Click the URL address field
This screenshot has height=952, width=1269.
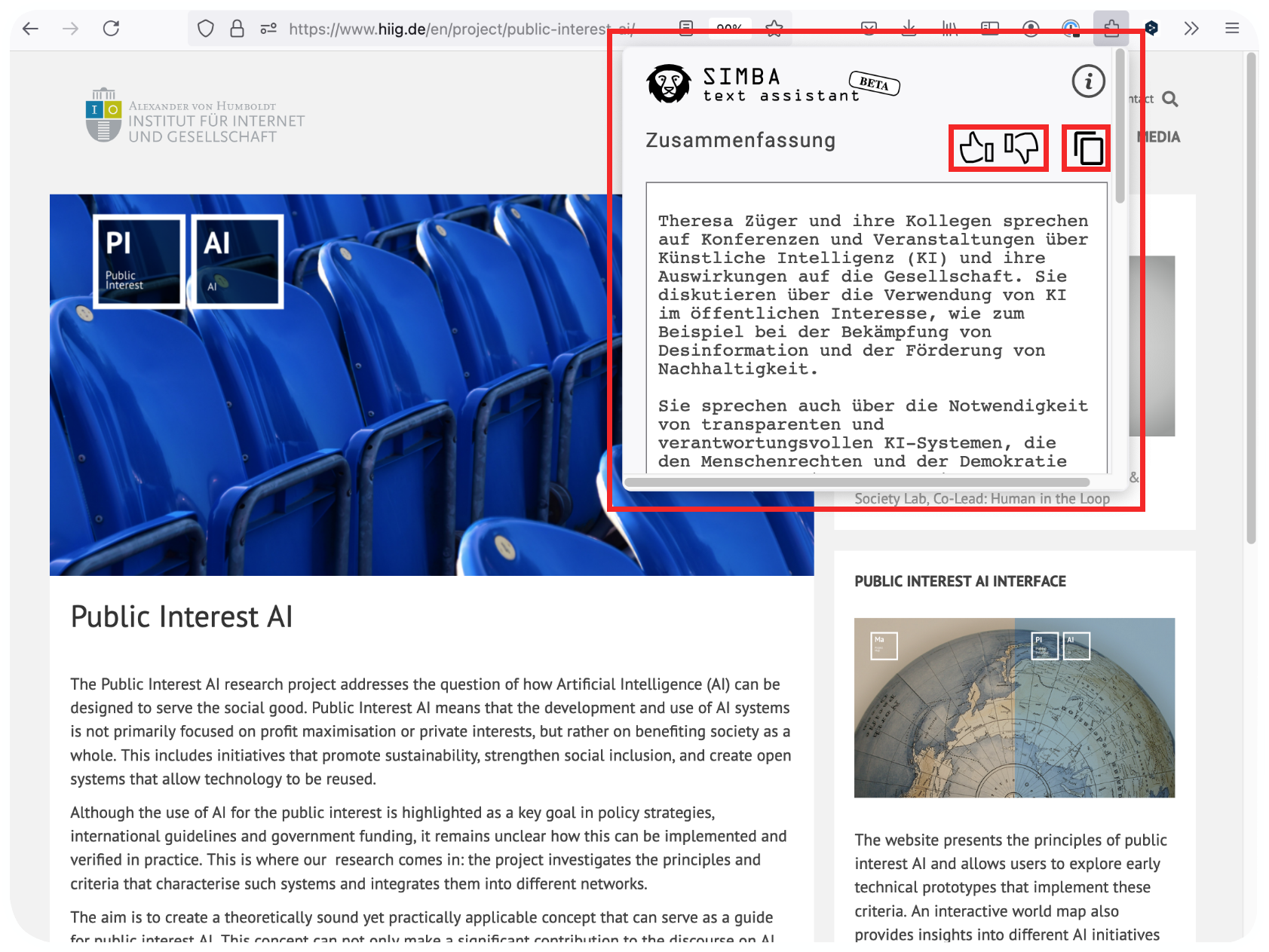point(461,29)
